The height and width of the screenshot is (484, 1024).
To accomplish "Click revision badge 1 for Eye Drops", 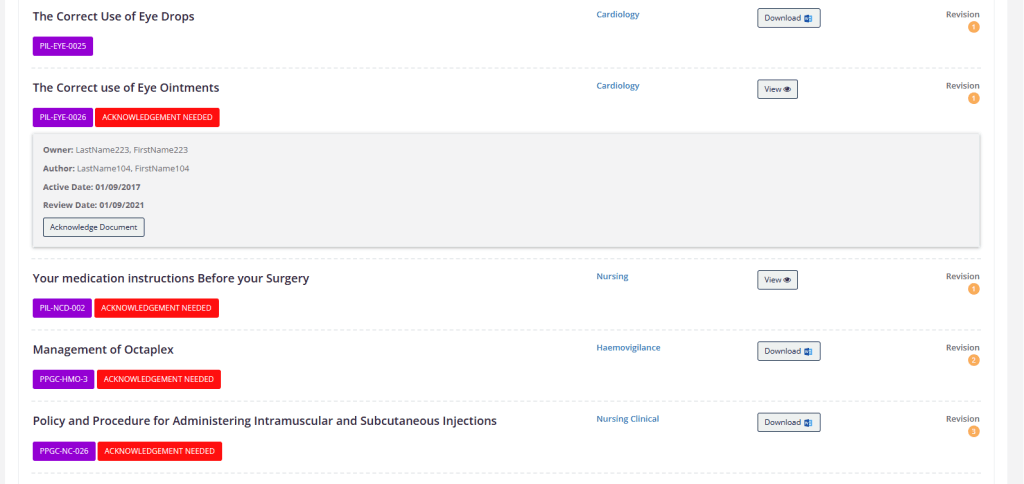I will click(x=974, y=27).
